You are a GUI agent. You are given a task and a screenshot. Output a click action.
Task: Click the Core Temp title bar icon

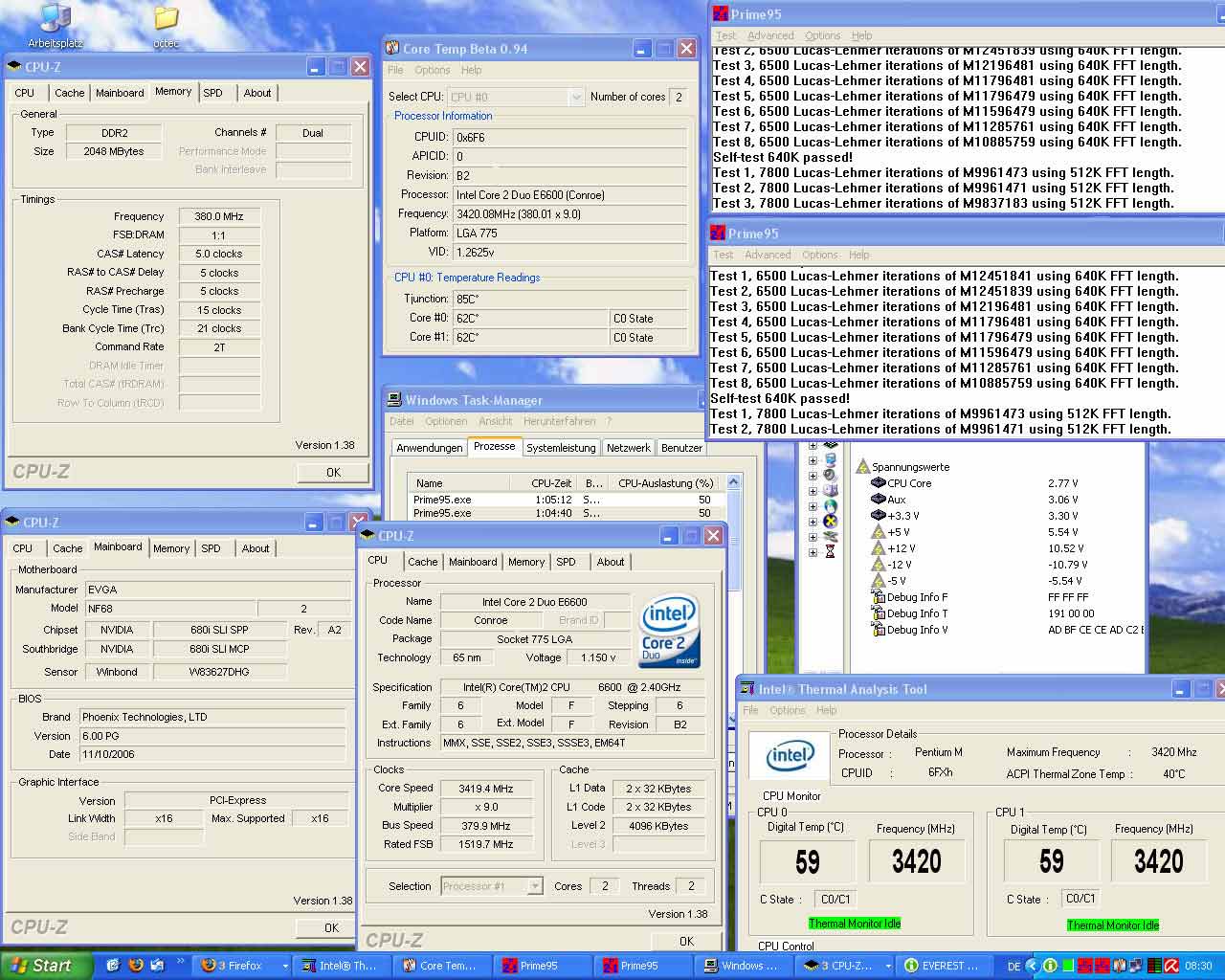point(392,48)
